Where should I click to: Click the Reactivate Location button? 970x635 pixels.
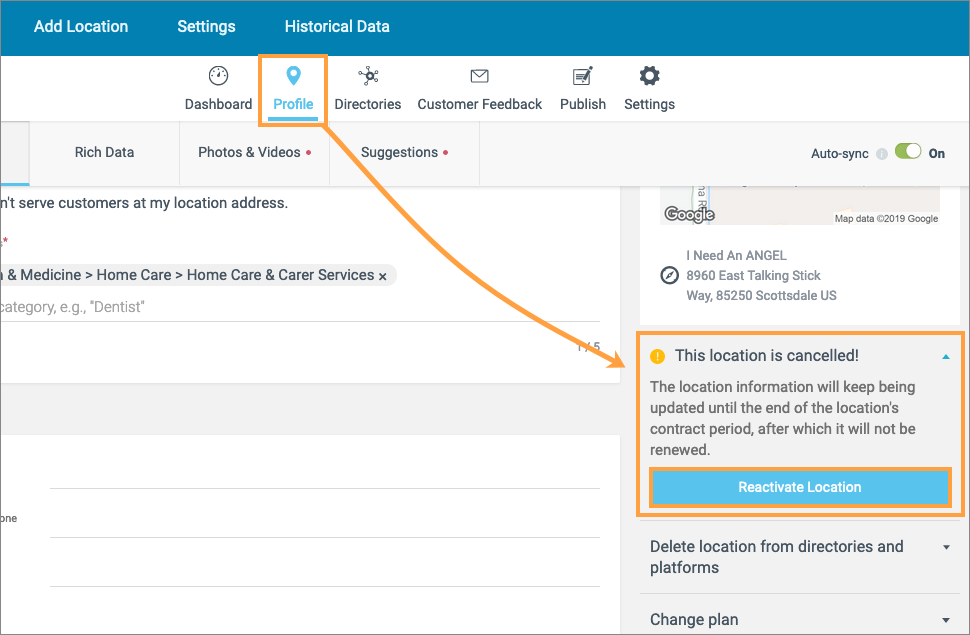click(x=799, y=487)
